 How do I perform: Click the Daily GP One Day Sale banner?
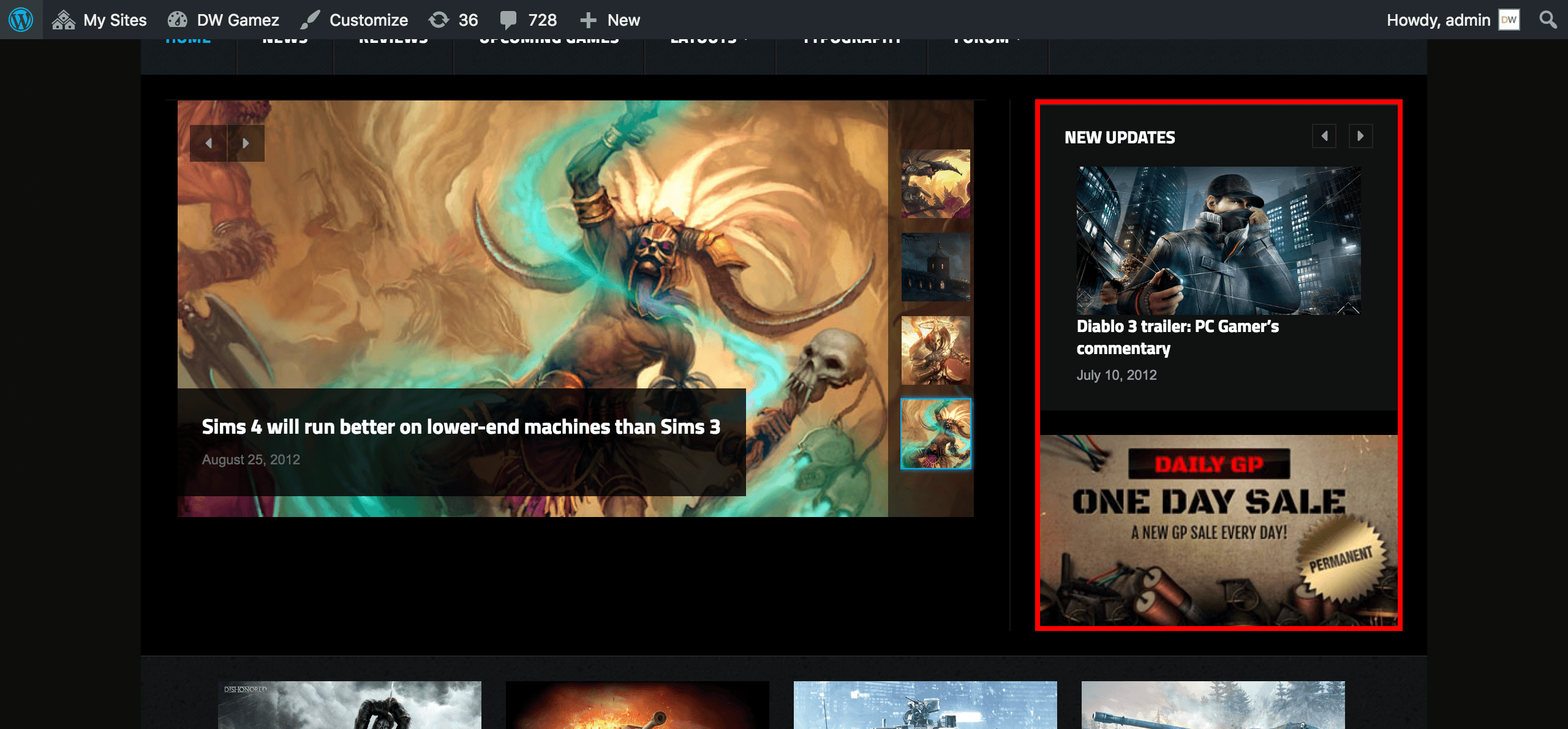[1219, 531]
